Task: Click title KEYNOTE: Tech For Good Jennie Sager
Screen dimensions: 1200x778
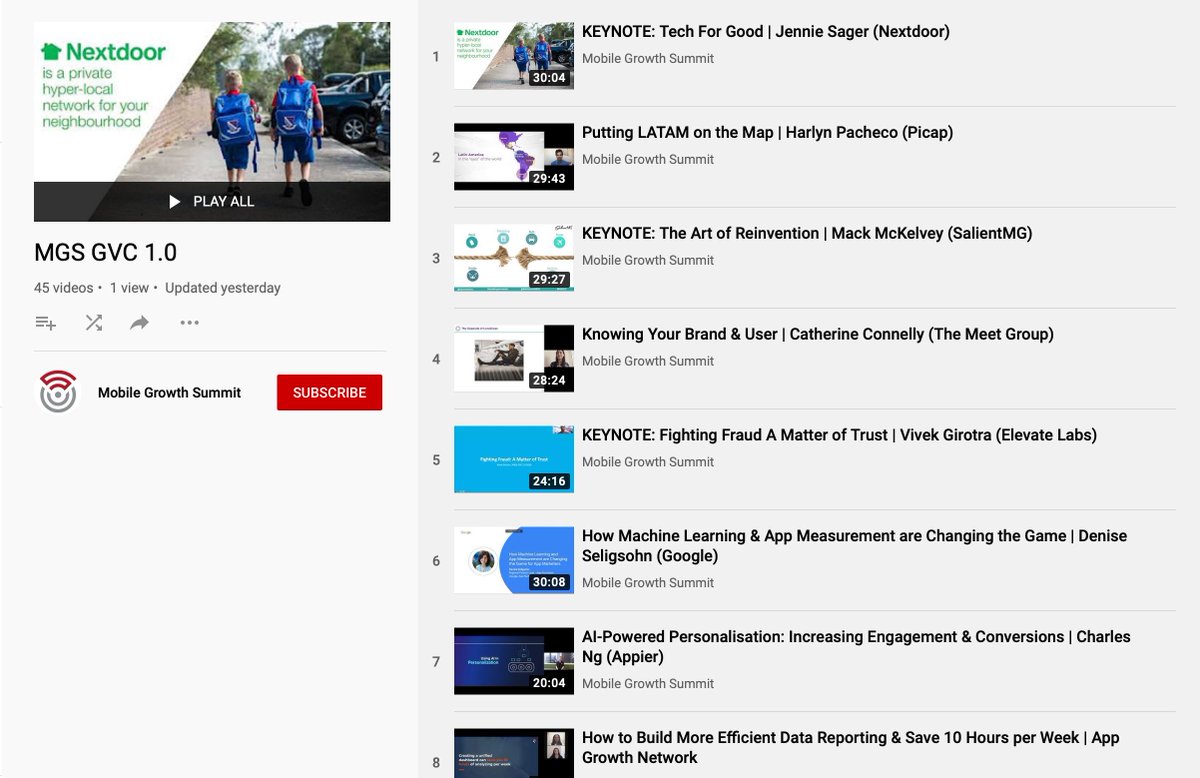Action: [x=766, y=32]
